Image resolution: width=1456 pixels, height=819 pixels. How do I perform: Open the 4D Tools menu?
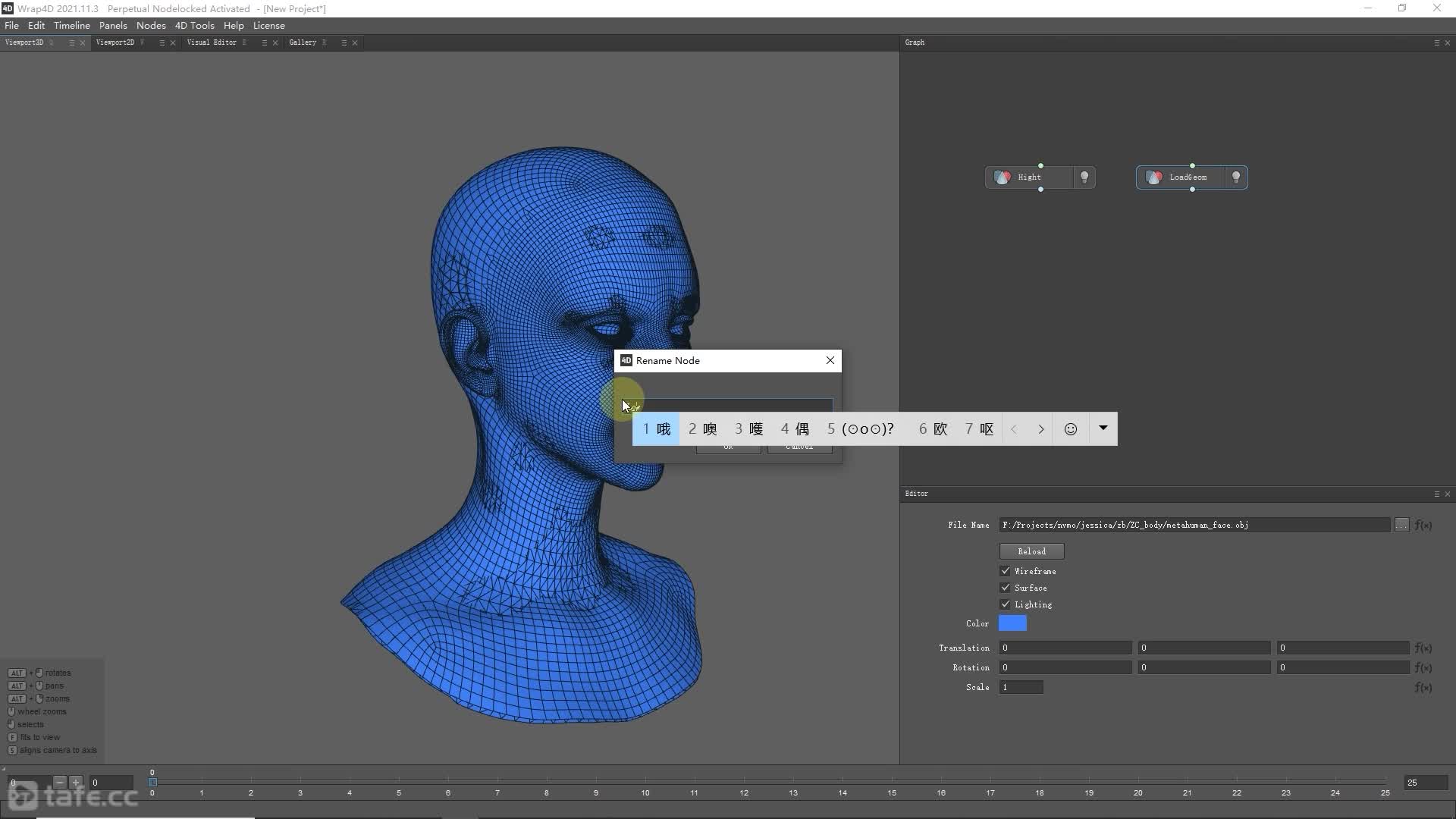point(194,25)
